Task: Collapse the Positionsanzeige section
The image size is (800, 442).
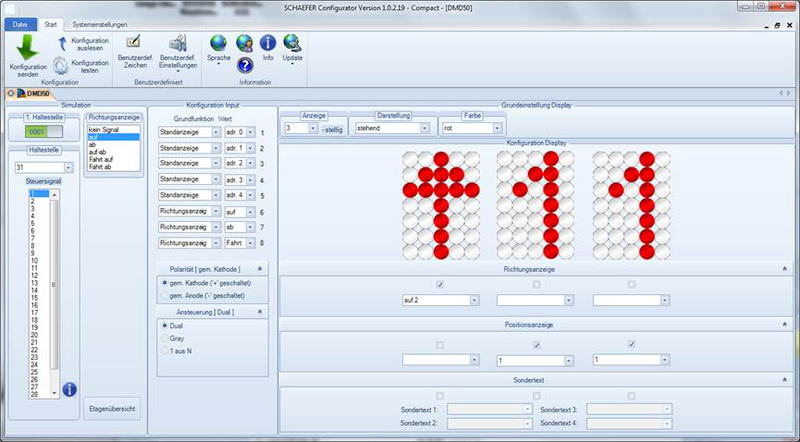Action: pos(785,324)
